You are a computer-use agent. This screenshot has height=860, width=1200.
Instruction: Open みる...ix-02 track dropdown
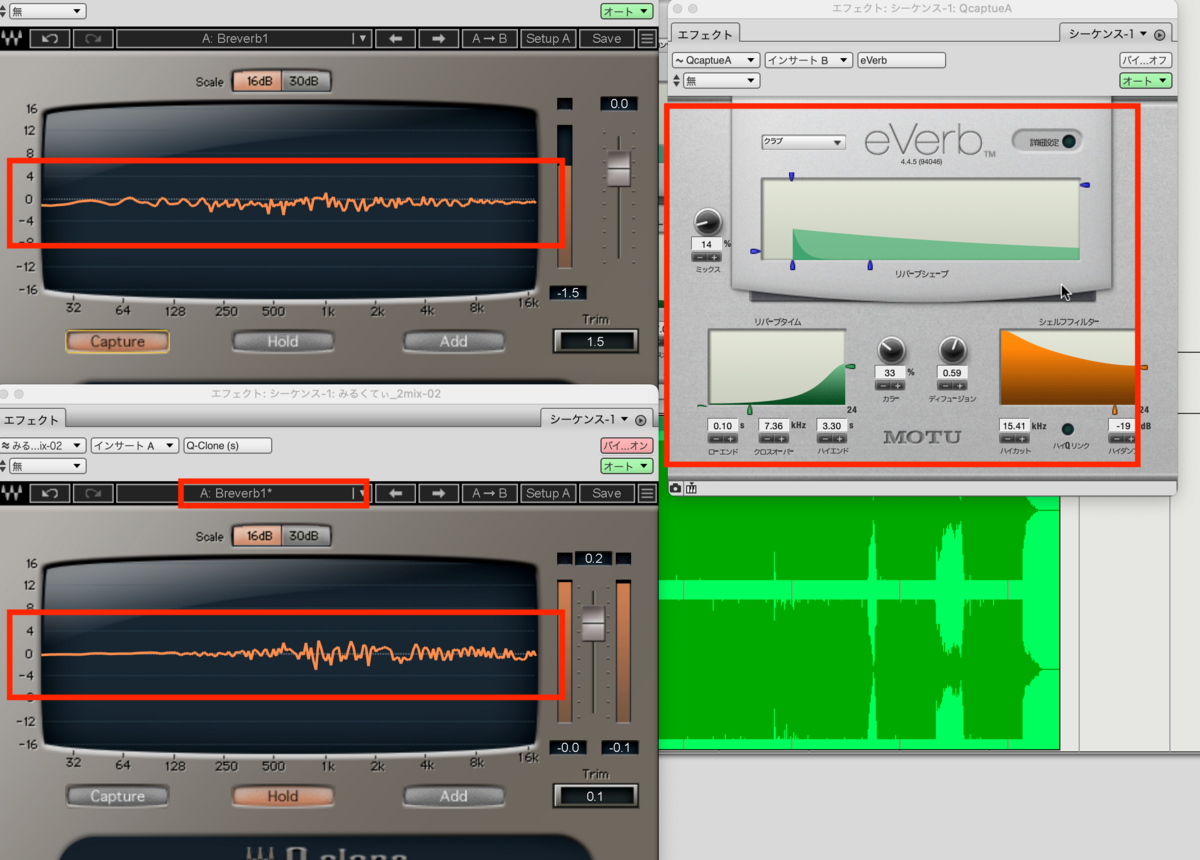coord(43,446)
